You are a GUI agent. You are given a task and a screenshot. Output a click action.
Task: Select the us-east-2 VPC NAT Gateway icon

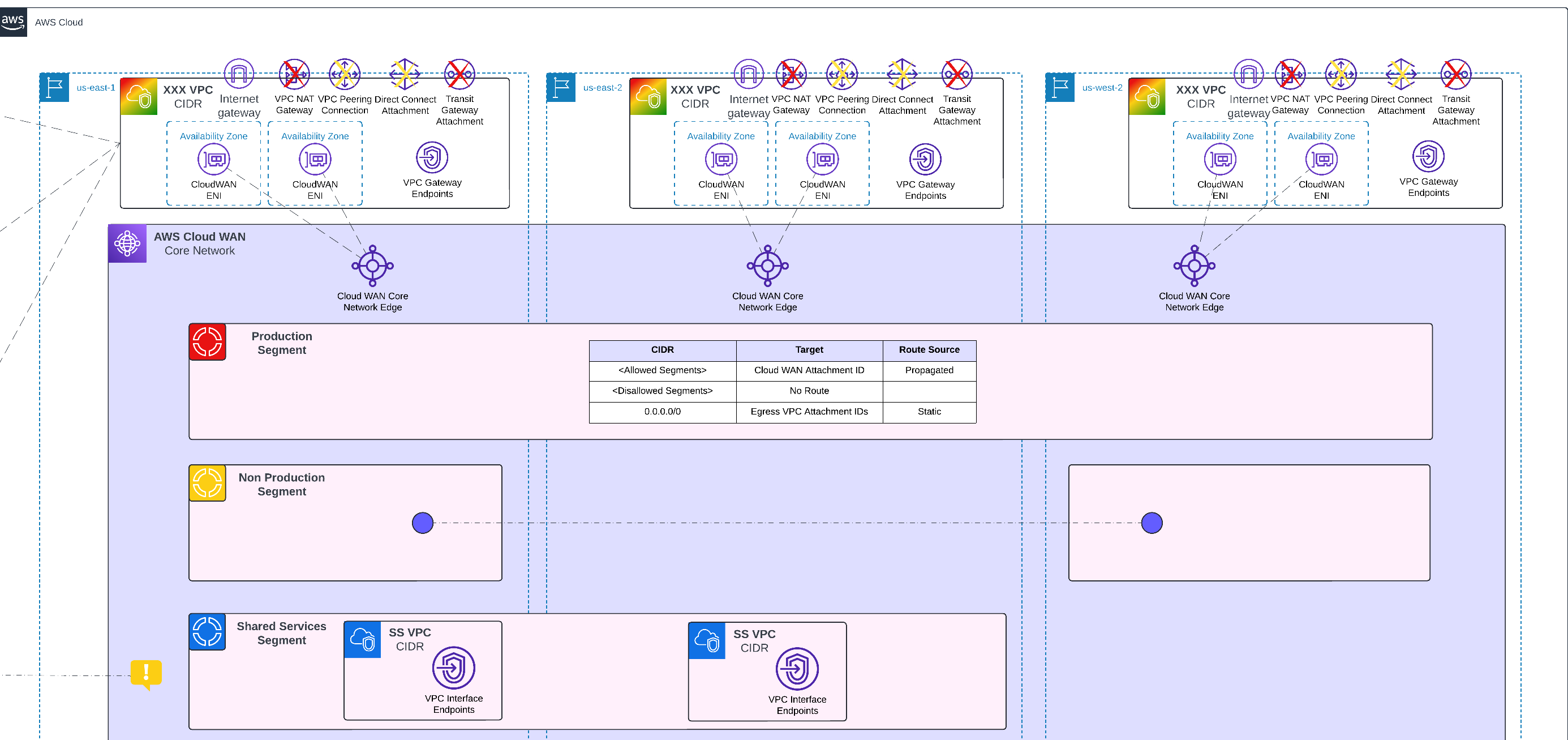(x=791, y=74)
